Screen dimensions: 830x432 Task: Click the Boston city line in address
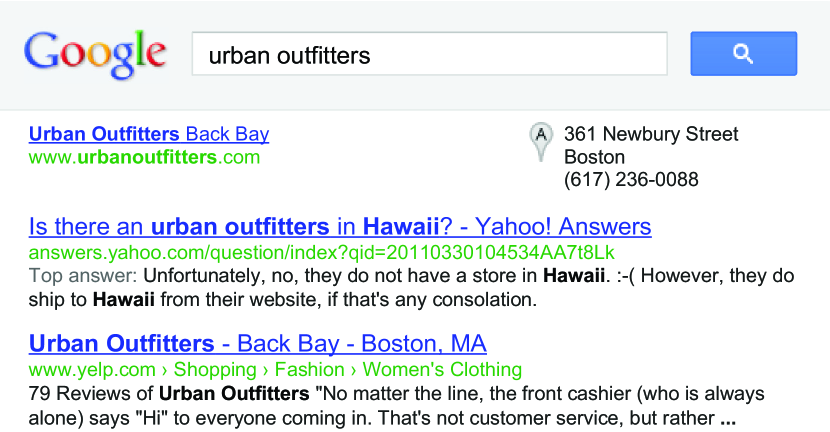coord(594,157)
